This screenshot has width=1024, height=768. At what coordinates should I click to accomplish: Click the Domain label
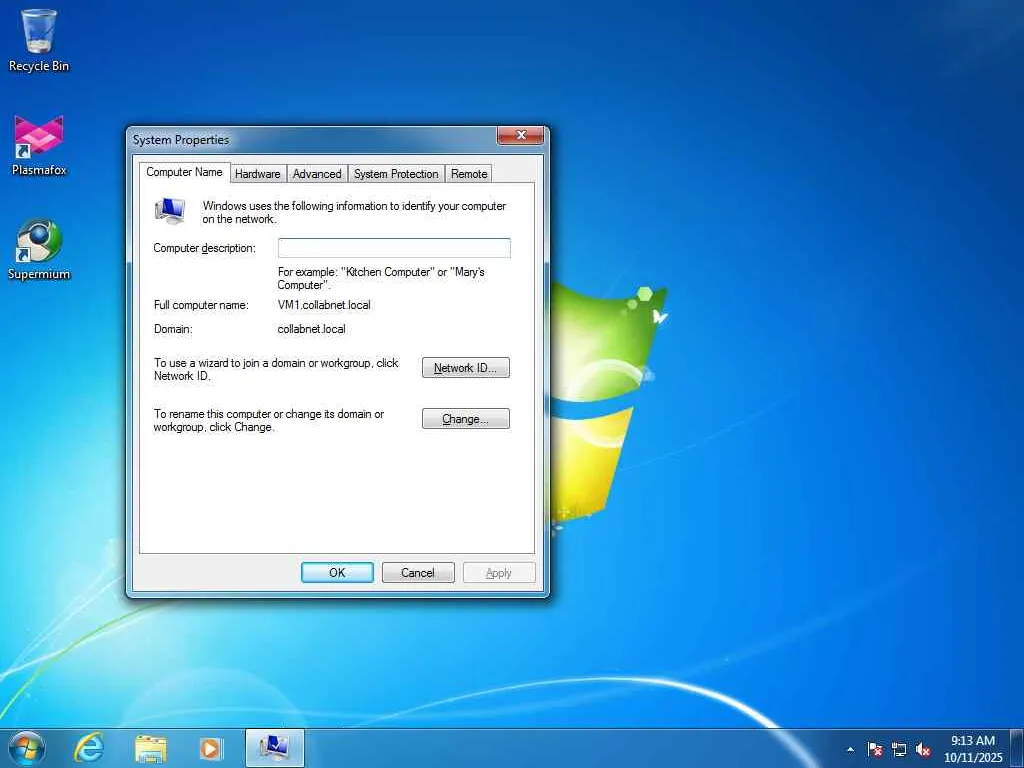[x=173, y=329]
